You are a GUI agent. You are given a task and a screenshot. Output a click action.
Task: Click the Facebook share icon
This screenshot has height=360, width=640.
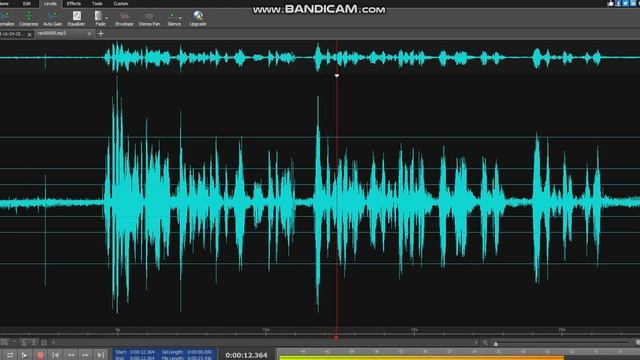point(618,3)
